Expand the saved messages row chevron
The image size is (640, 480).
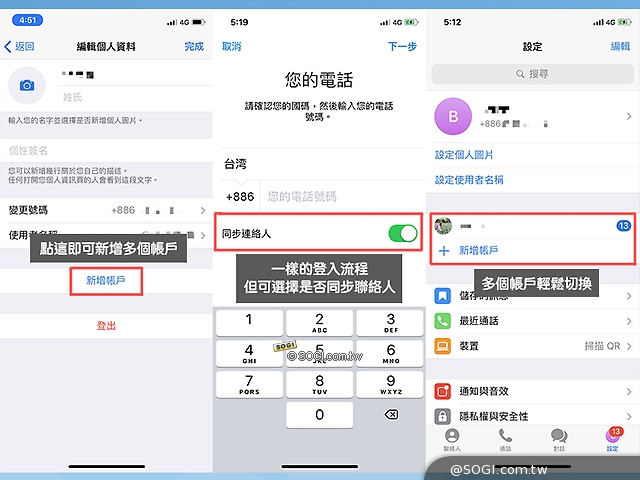(x=629, y=296)
